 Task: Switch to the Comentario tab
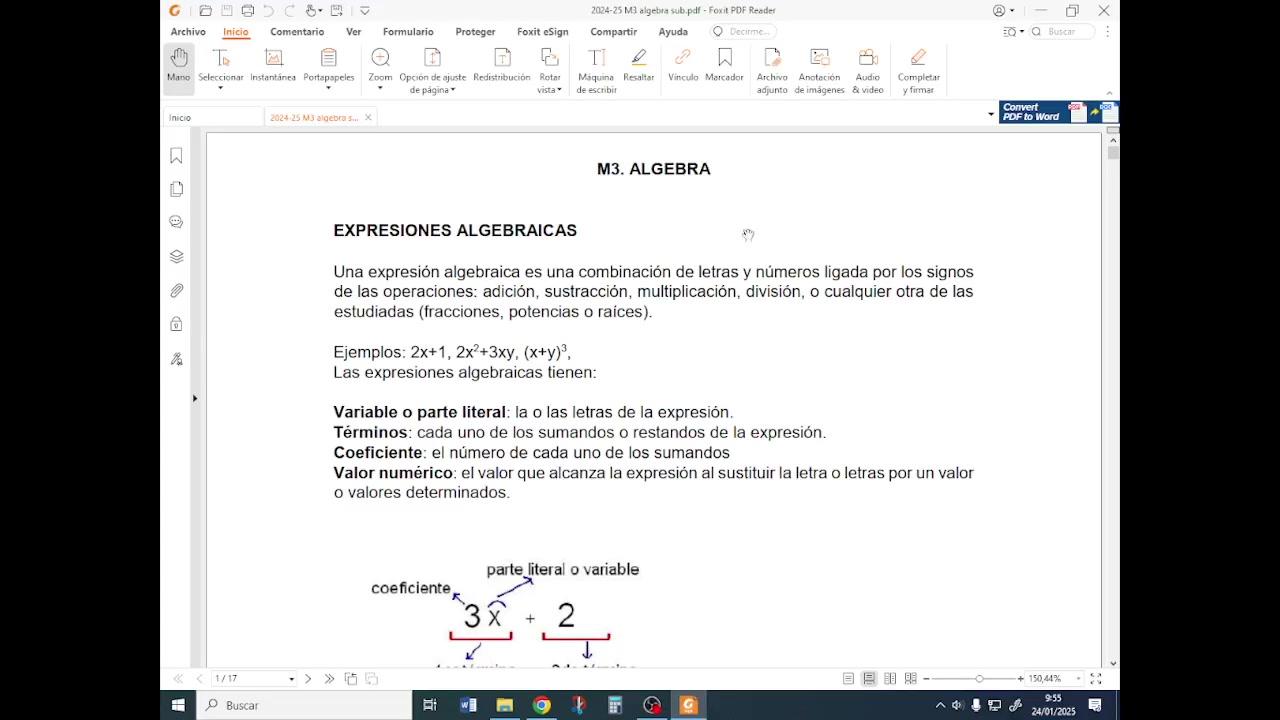[297, 32]
